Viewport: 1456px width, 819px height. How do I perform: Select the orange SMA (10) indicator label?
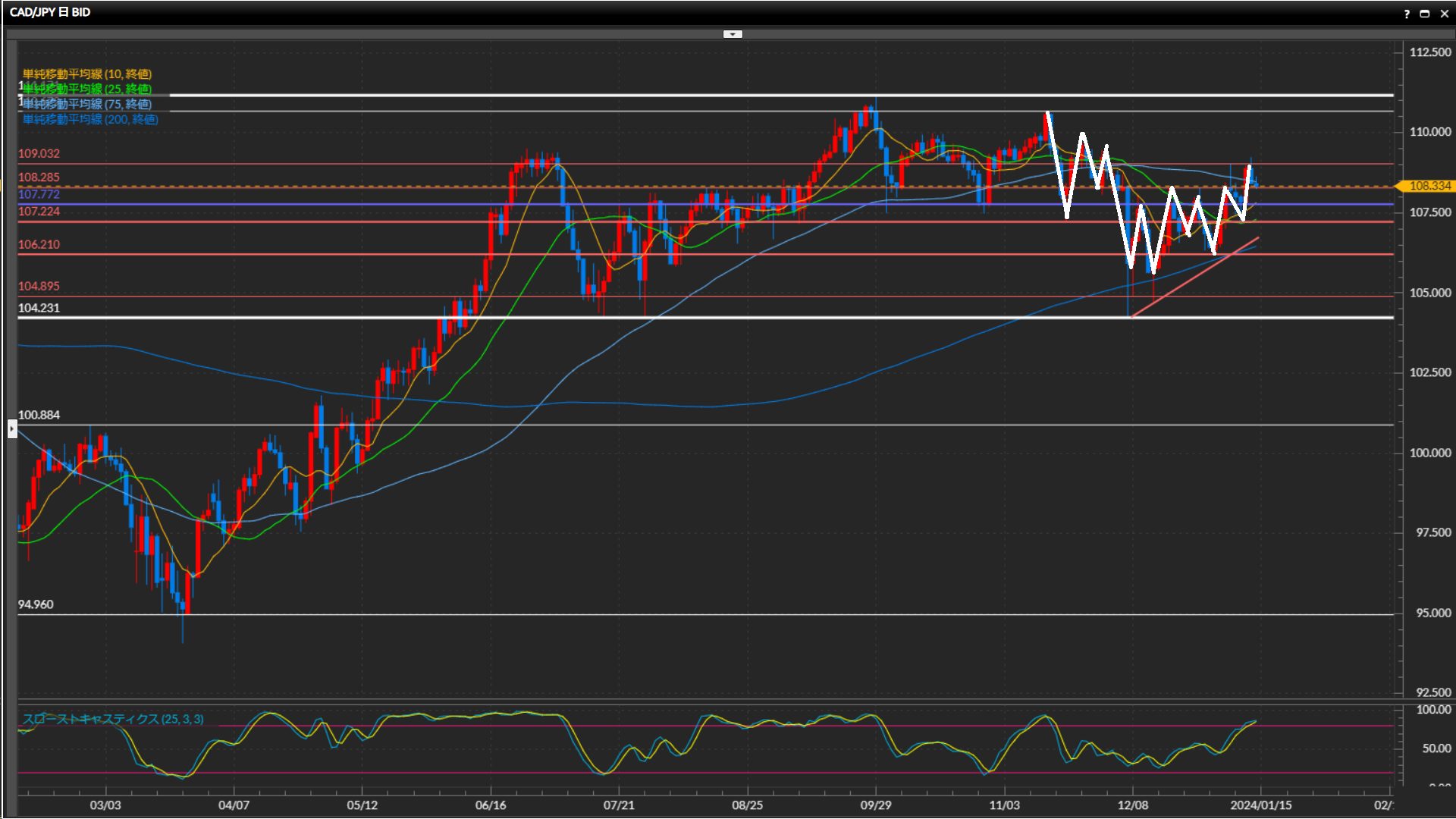coord(87,74)
